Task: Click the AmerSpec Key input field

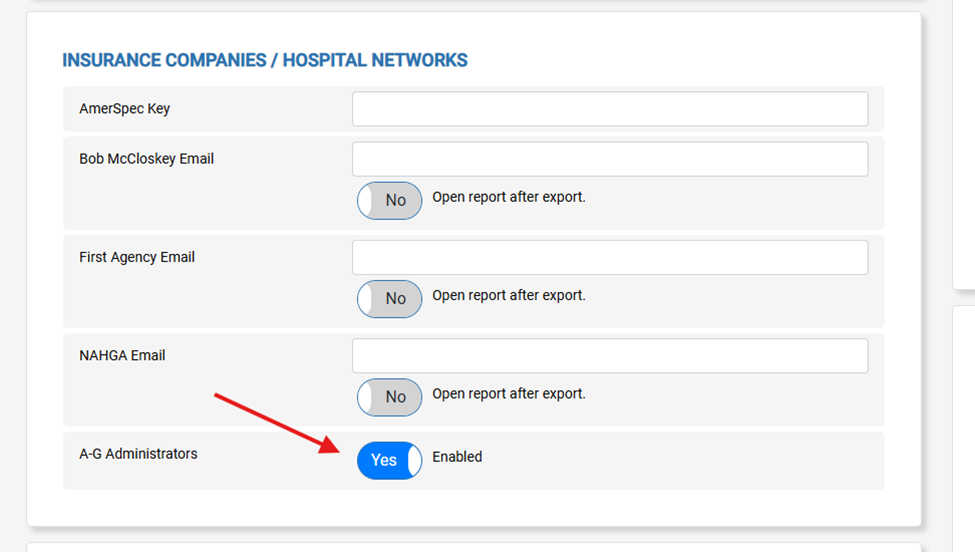Action: tap(609, 109)
